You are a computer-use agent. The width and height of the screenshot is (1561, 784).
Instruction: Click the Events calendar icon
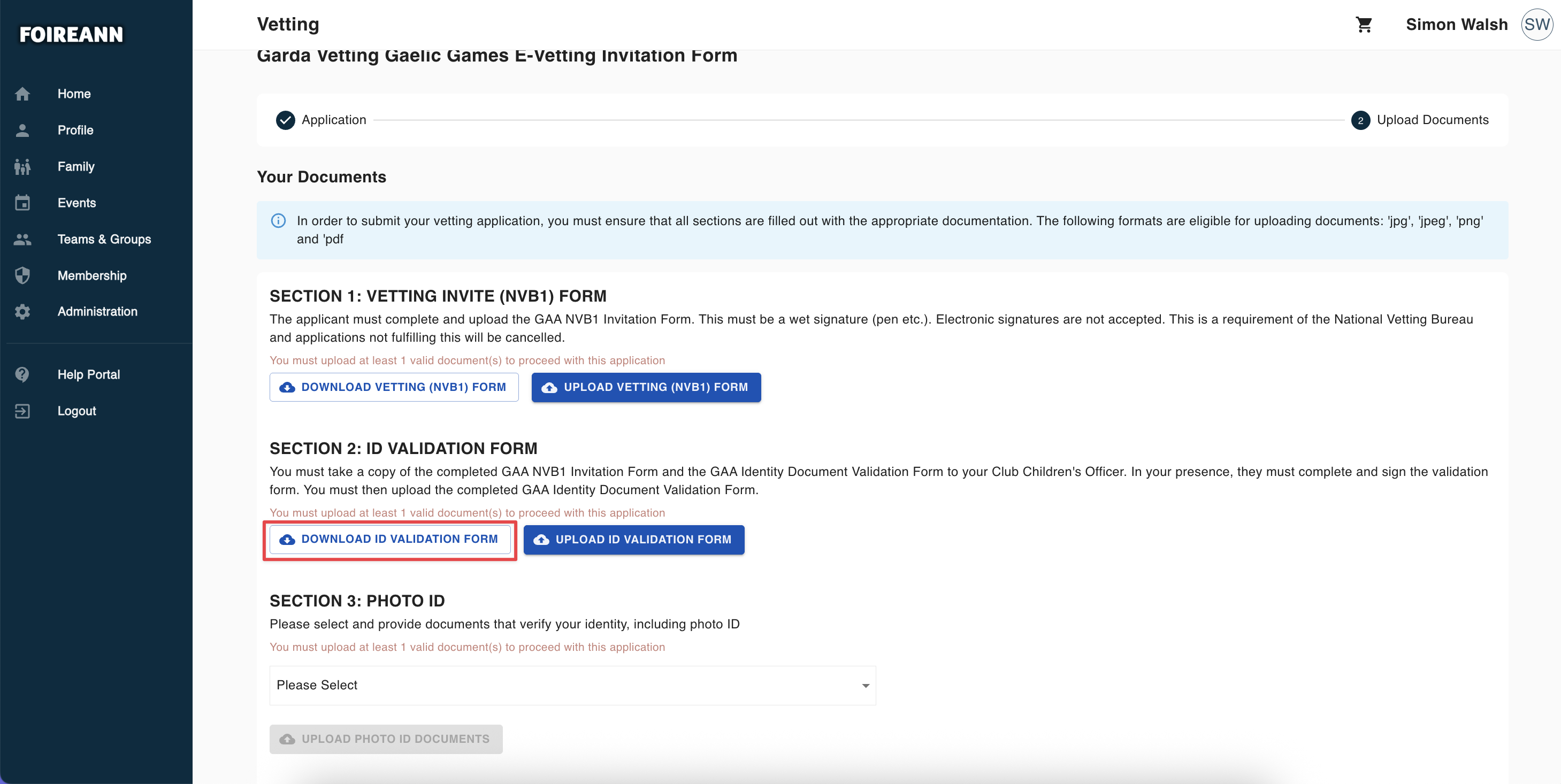(x=22, y=203)
